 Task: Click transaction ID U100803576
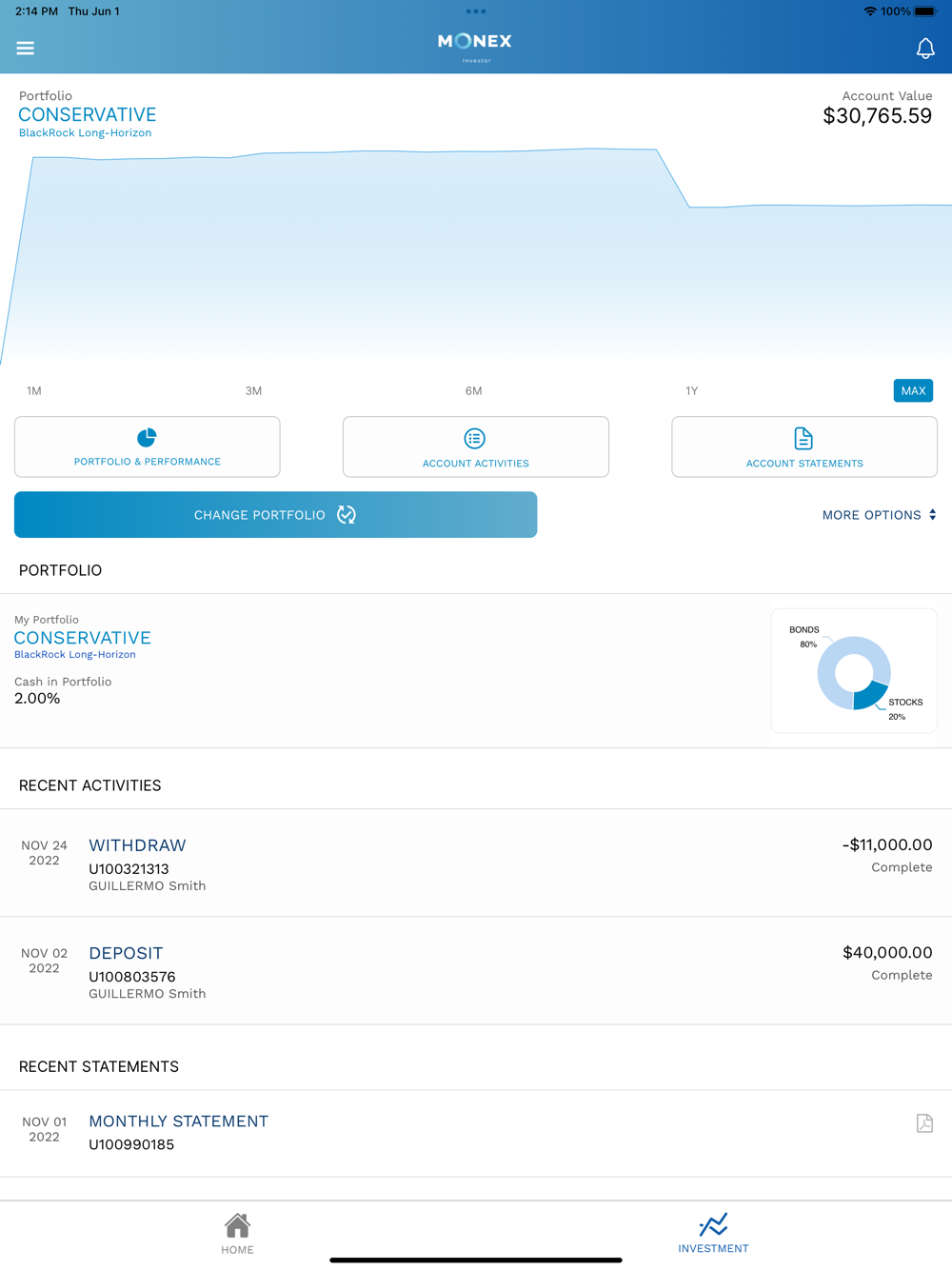coord(131,977)
